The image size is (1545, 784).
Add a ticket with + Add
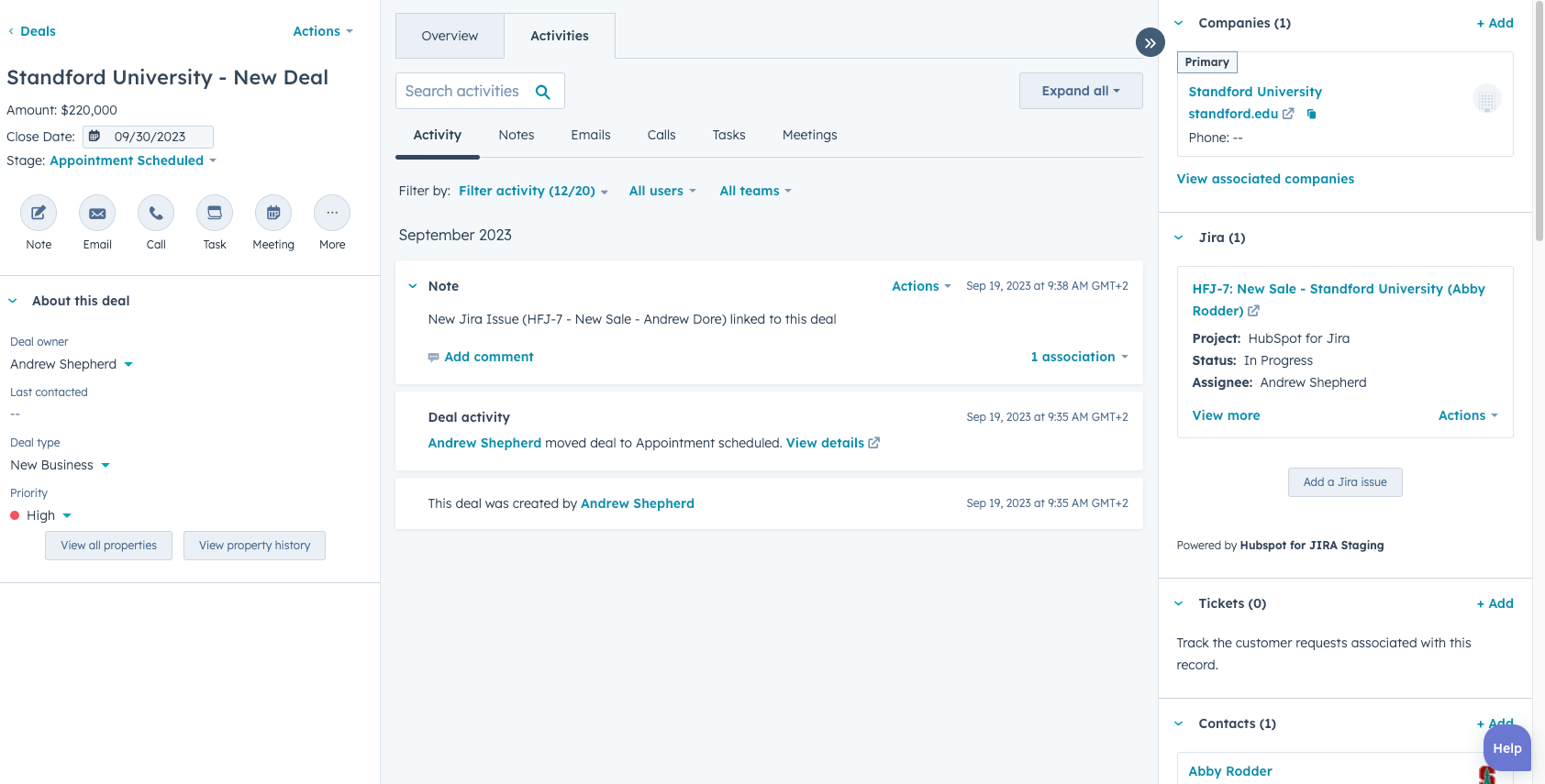point(1495,603)
